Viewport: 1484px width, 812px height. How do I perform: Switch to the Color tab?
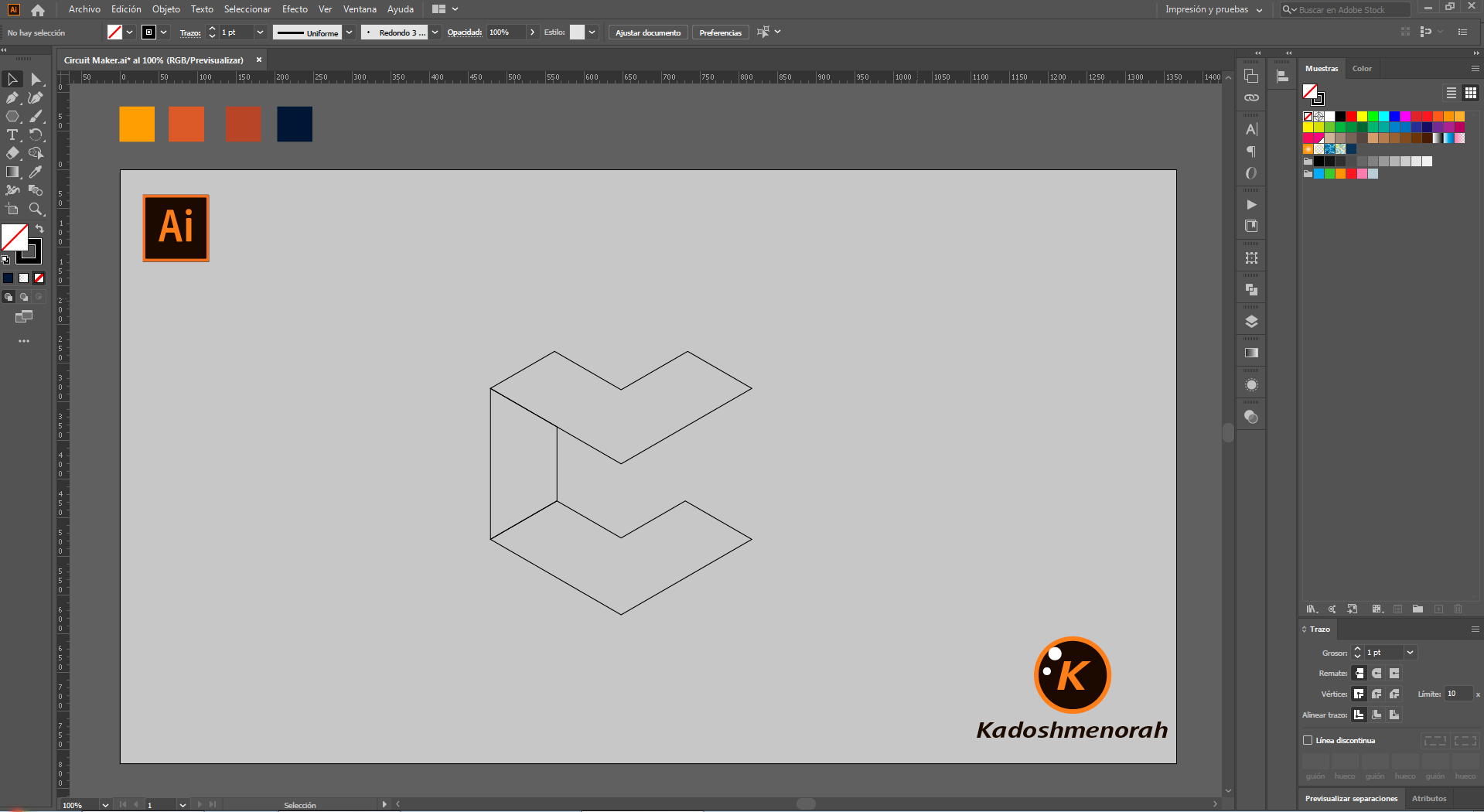point(1362,69)
